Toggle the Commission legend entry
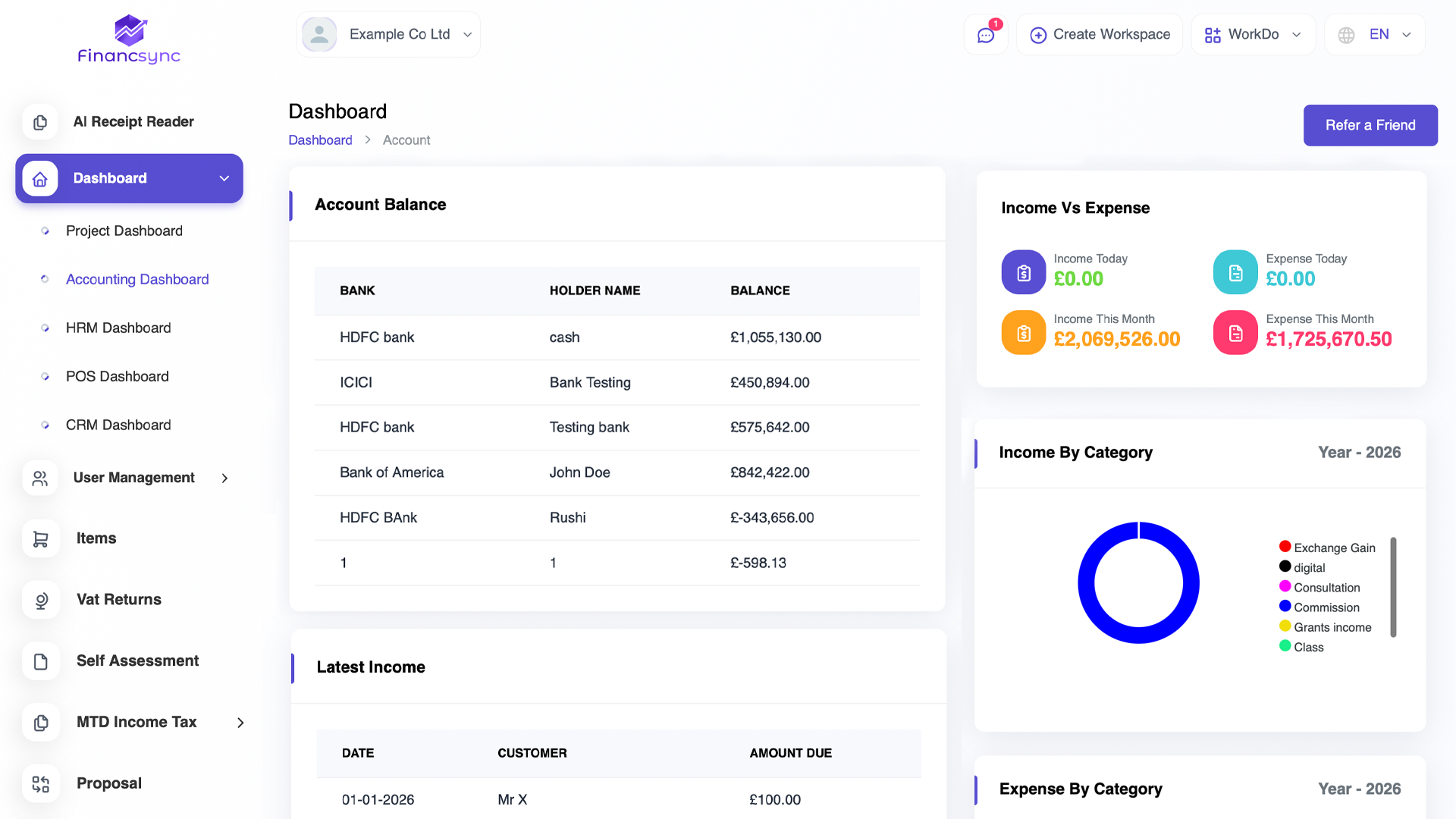1456x819 pixels. point(1326,607)
